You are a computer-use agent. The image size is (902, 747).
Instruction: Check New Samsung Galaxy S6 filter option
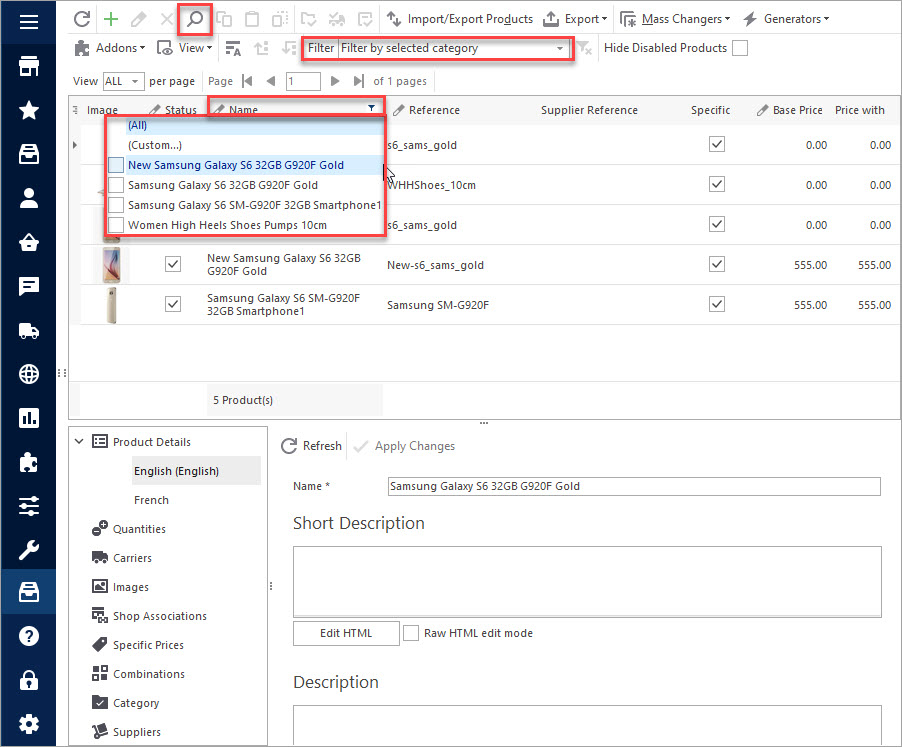[116, 165]
